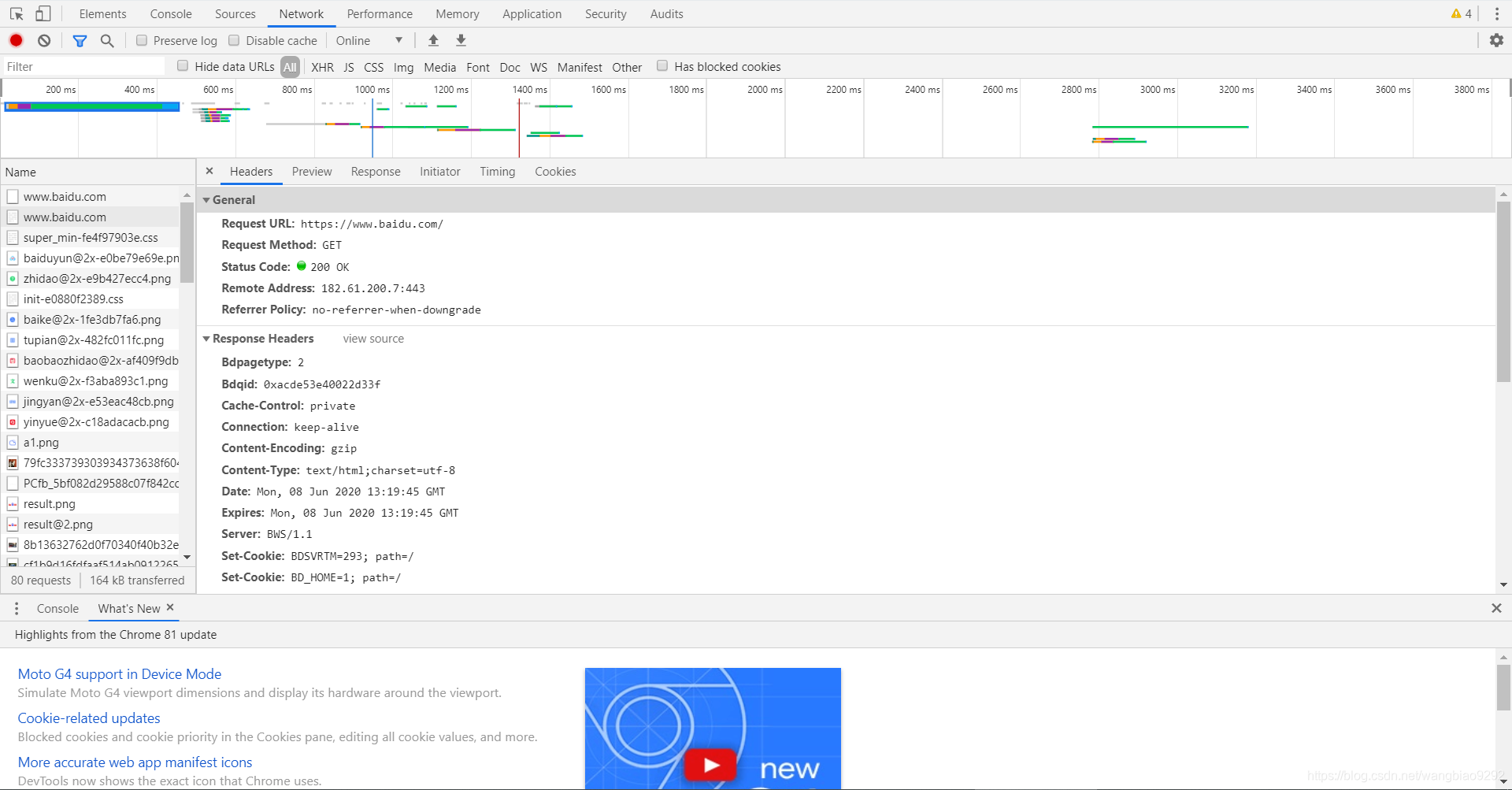Click the network Filter text input

(83, 67)
